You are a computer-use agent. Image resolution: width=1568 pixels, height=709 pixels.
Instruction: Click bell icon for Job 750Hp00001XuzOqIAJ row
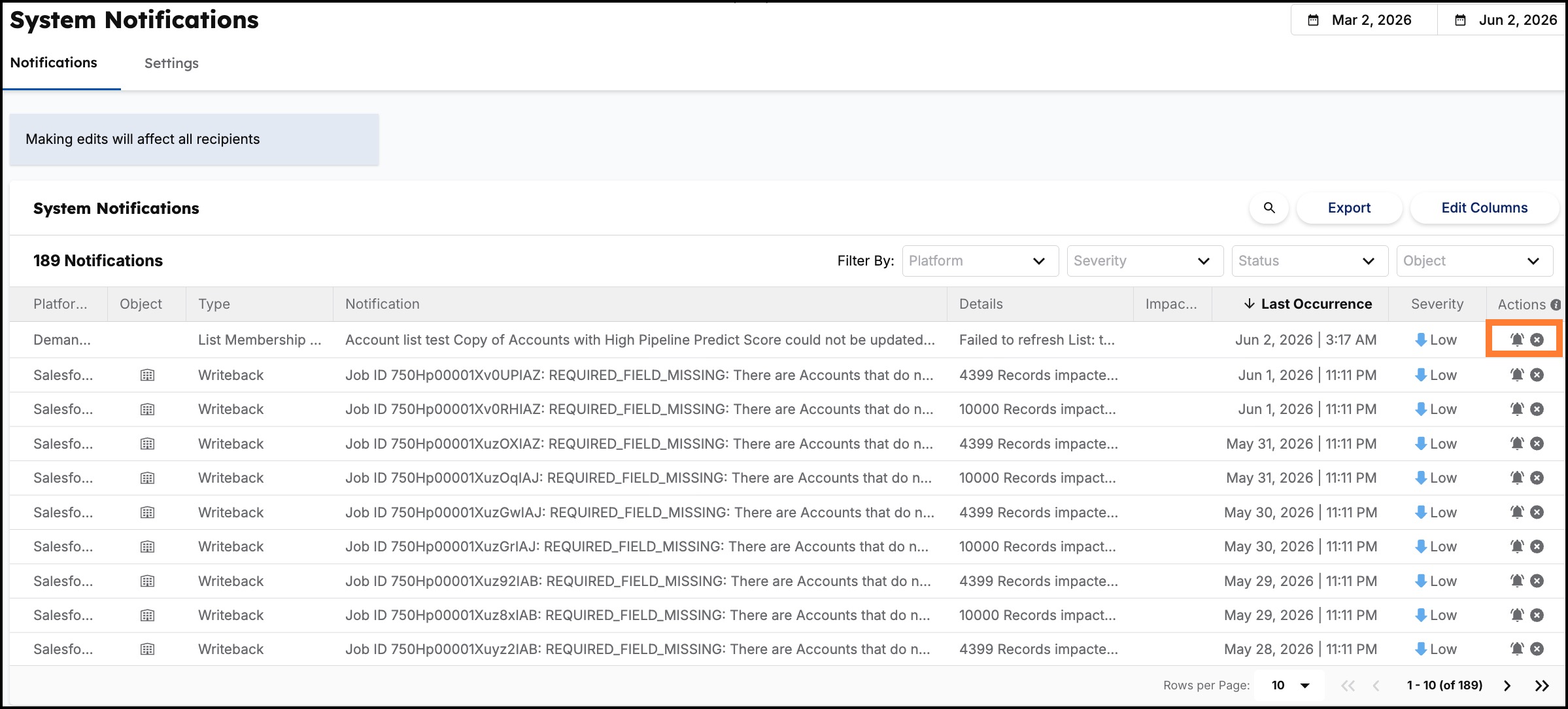(x=1517, y=477)
